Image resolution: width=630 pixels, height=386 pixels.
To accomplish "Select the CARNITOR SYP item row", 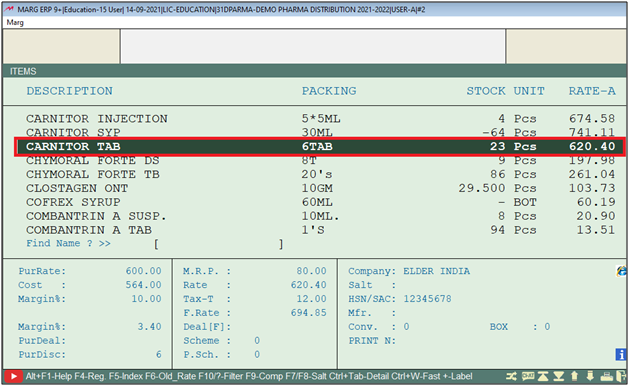I will pos(320,132).
